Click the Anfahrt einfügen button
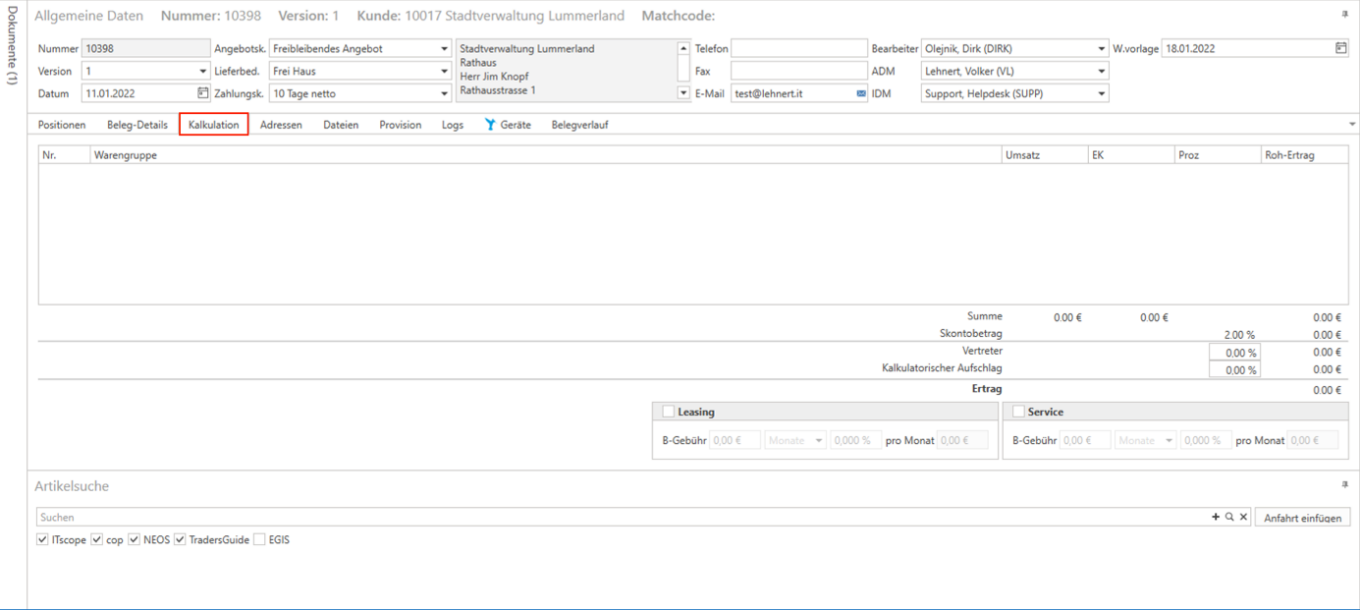Viewport: 1360px width, 610px height. click(x=1302, y=518)
